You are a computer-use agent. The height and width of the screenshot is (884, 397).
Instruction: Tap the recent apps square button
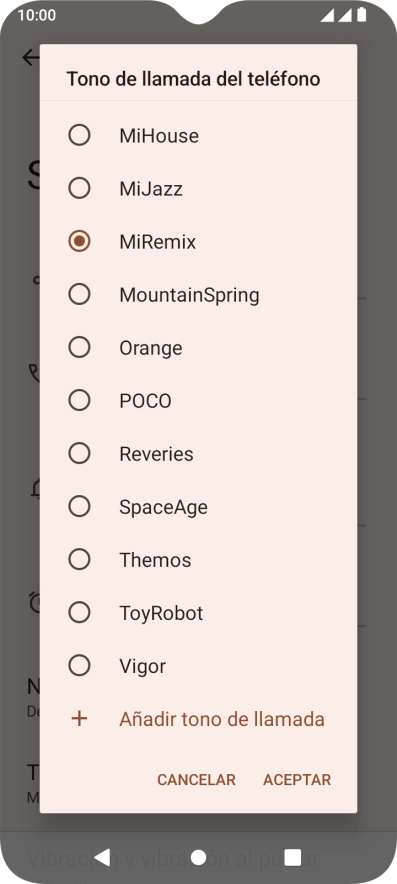pos(293,858)
